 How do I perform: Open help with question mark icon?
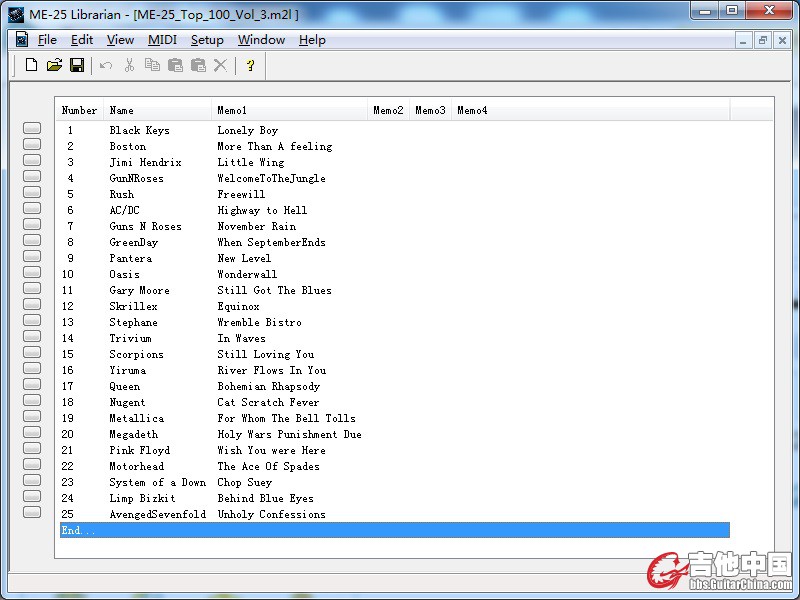[x=250, y=65]
